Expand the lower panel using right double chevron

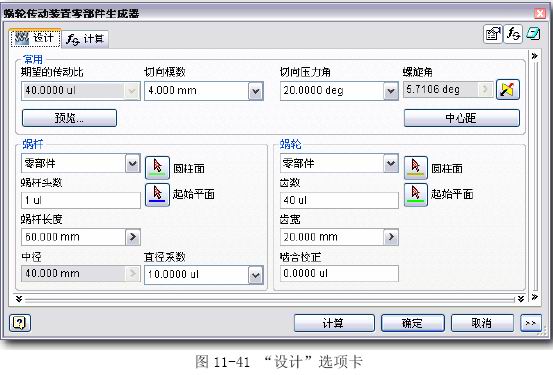pyautogui.click(x=521, y=299)
